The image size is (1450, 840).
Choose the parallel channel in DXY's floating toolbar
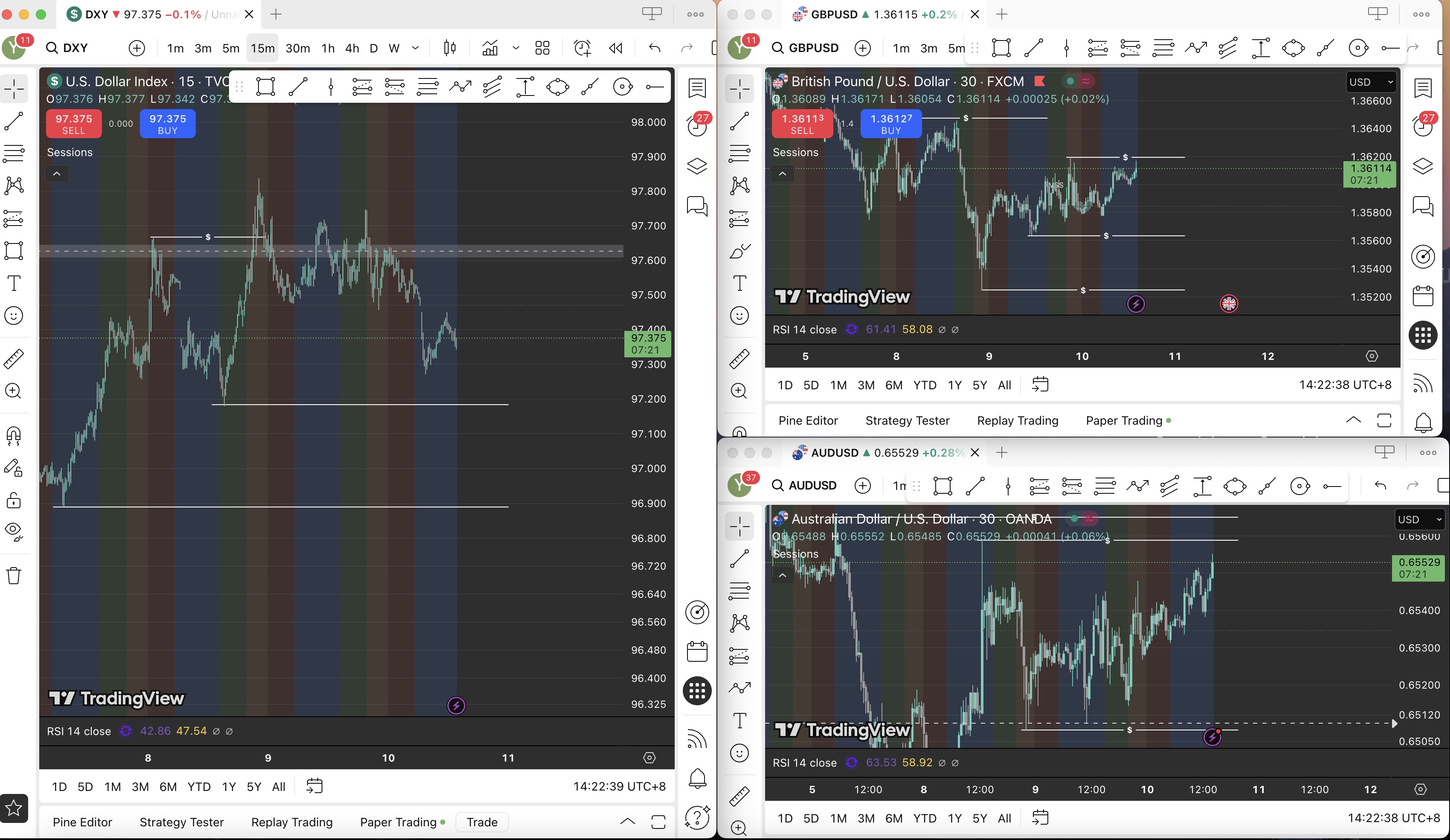click(x=492, y=87)
